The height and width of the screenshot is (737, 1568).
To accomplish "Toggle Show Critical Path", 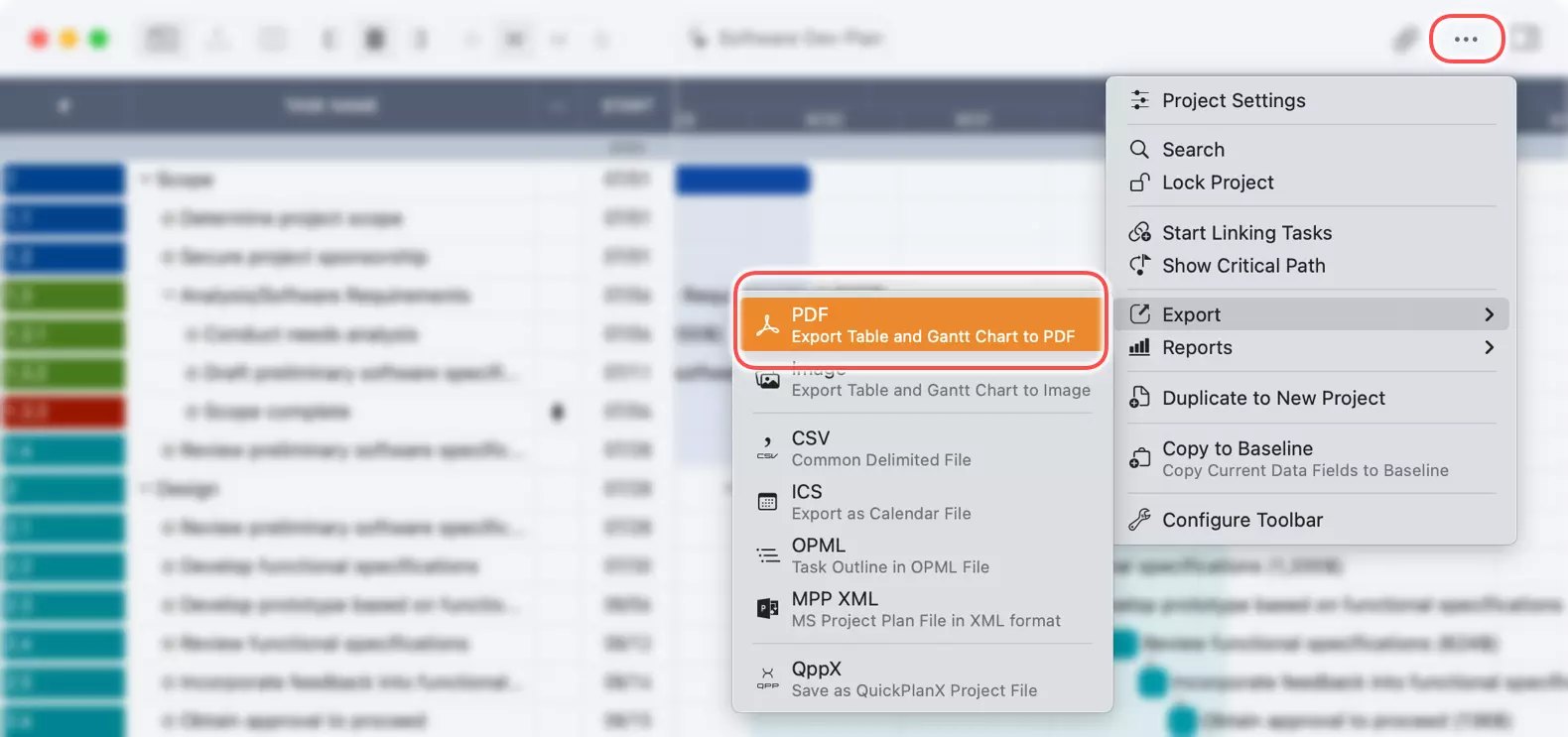I will tap(1242, 266).
